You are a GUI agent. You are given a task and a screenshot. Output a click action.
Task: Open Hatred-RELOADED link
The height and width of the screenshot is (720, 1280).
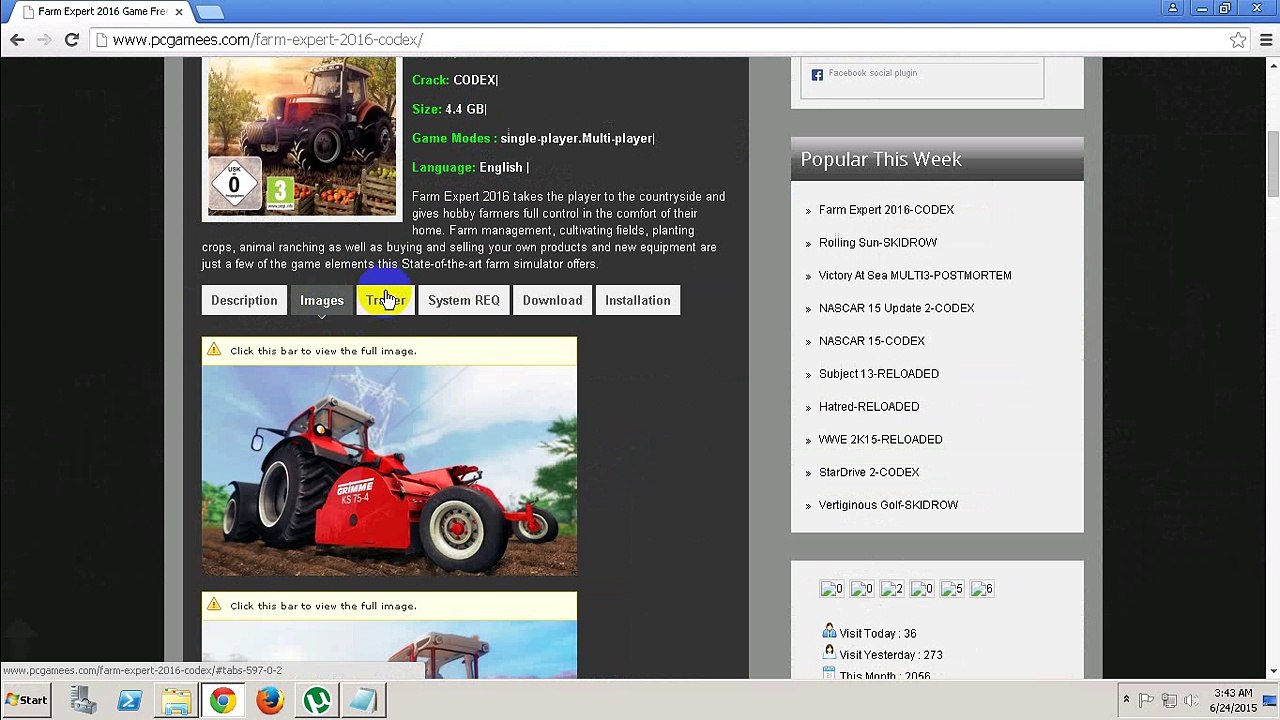point(869,407)
